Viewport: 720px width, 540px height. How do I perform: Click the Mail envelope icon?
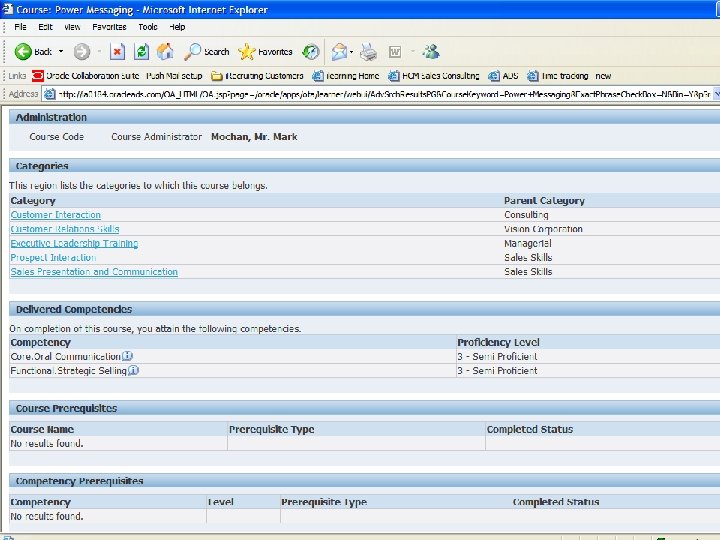click(339, 52)
